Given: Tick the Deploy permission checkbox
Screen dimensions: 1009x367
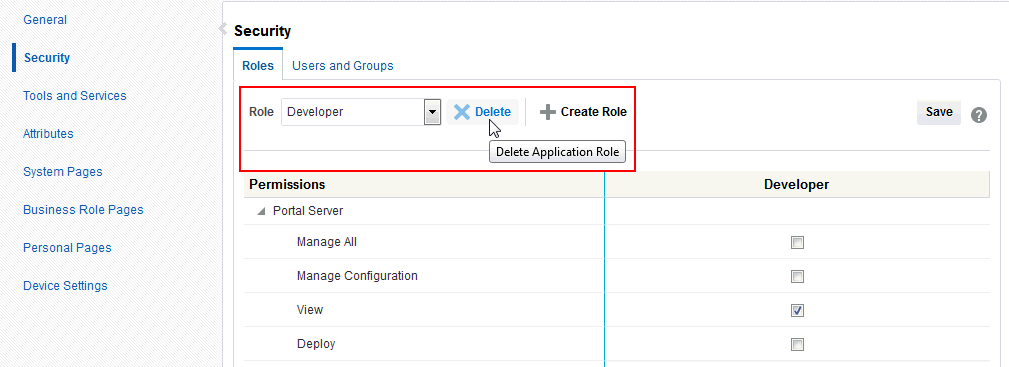Looking at the screenshot, I should click(797, 344).
